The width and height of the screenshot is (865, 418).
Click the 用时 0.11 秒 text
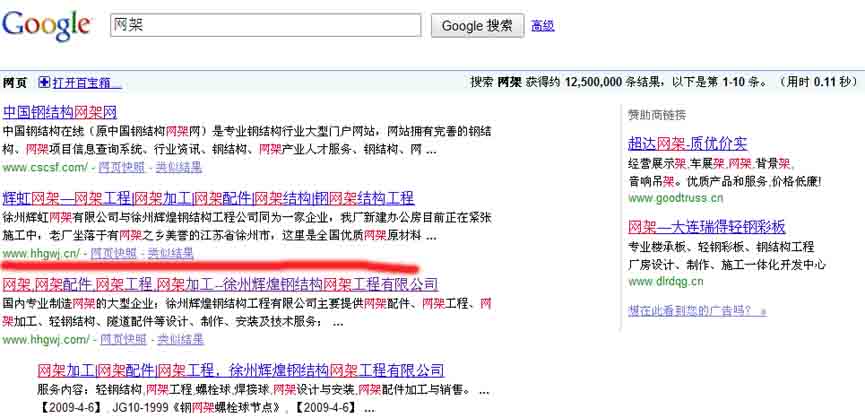(819, 83)
